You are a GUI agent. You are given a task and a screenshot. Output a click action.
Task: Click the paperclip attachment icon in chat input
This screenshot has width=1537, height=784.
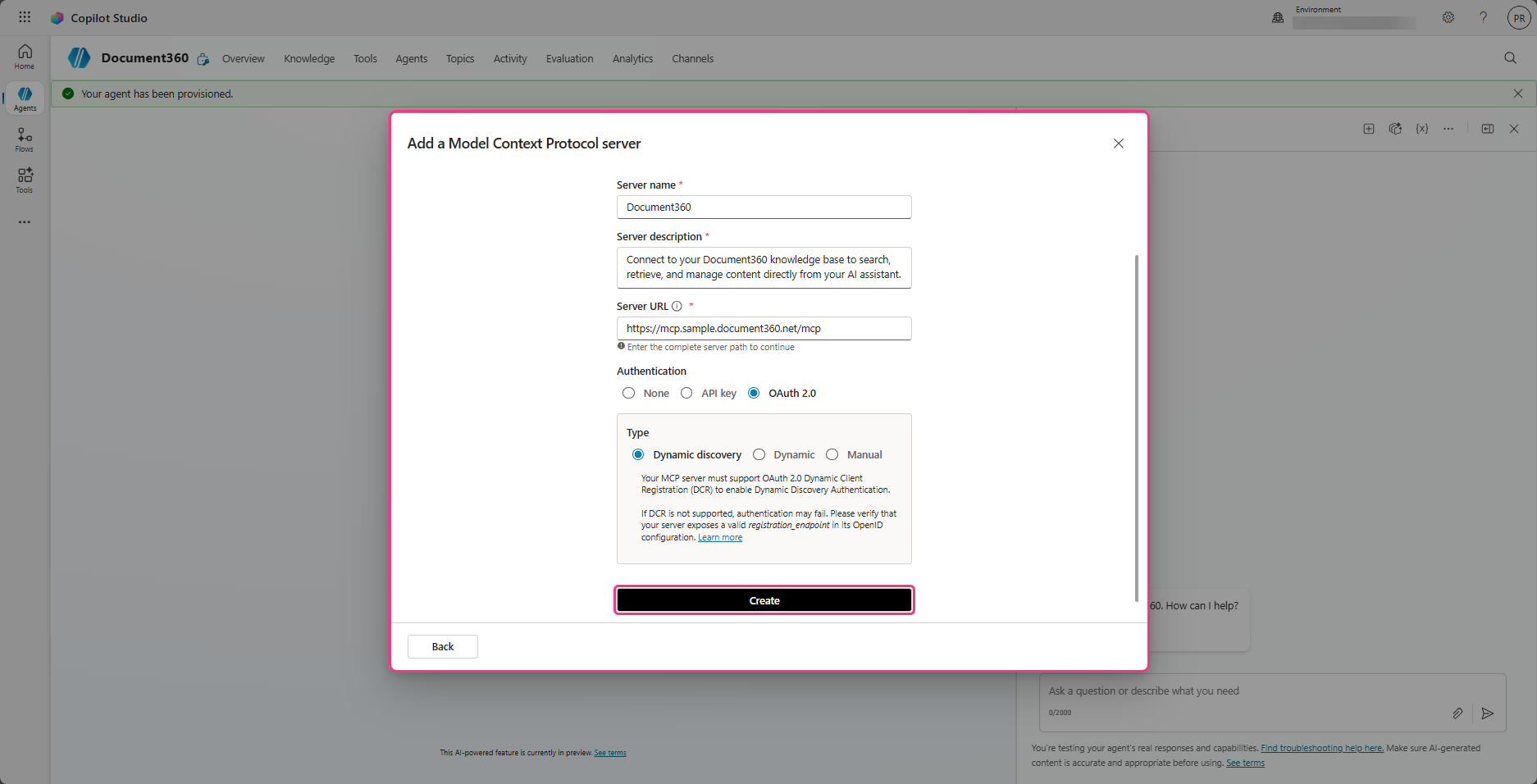1458,713
